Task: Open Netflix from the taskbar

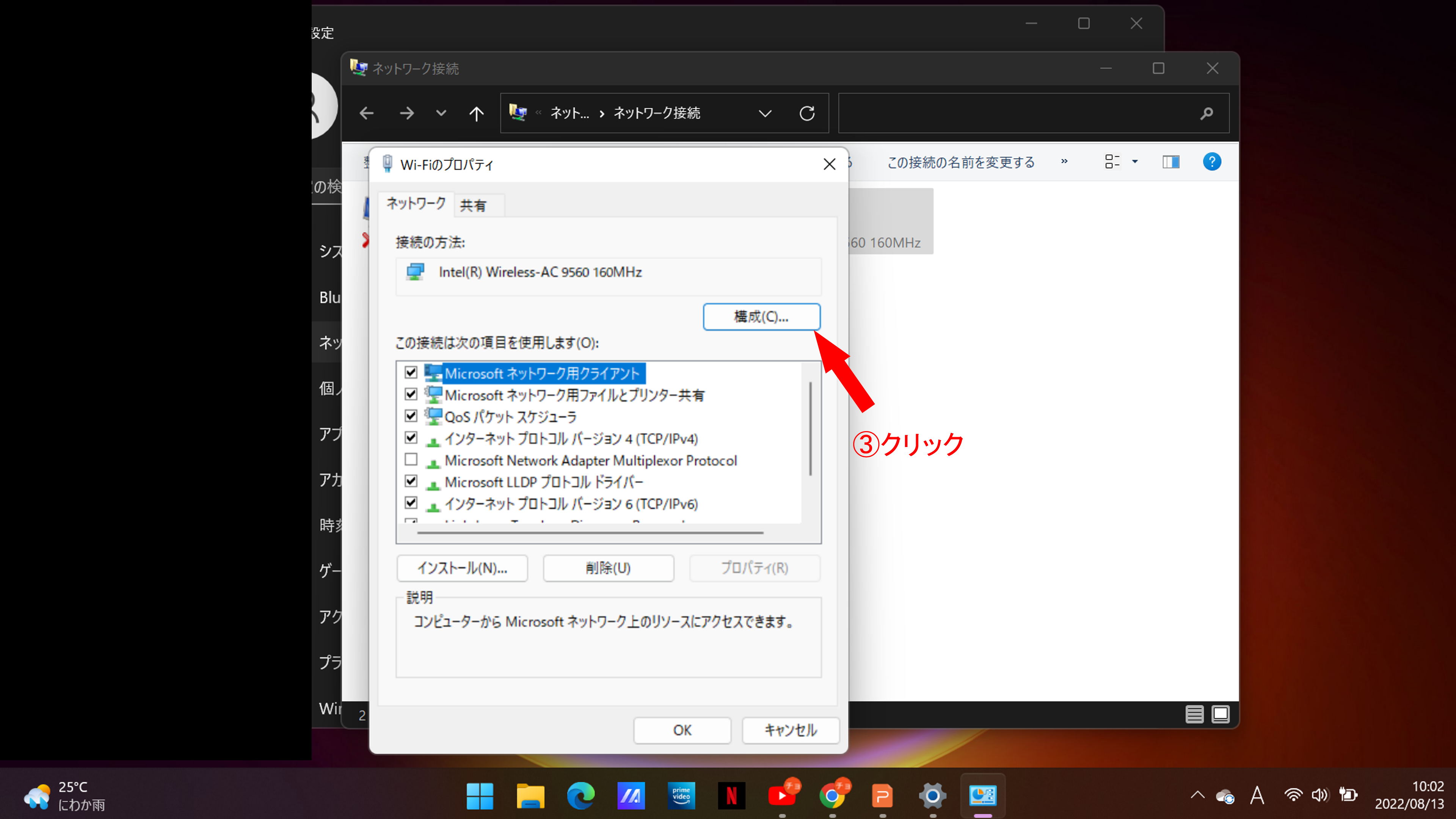Action: point(731,796)
